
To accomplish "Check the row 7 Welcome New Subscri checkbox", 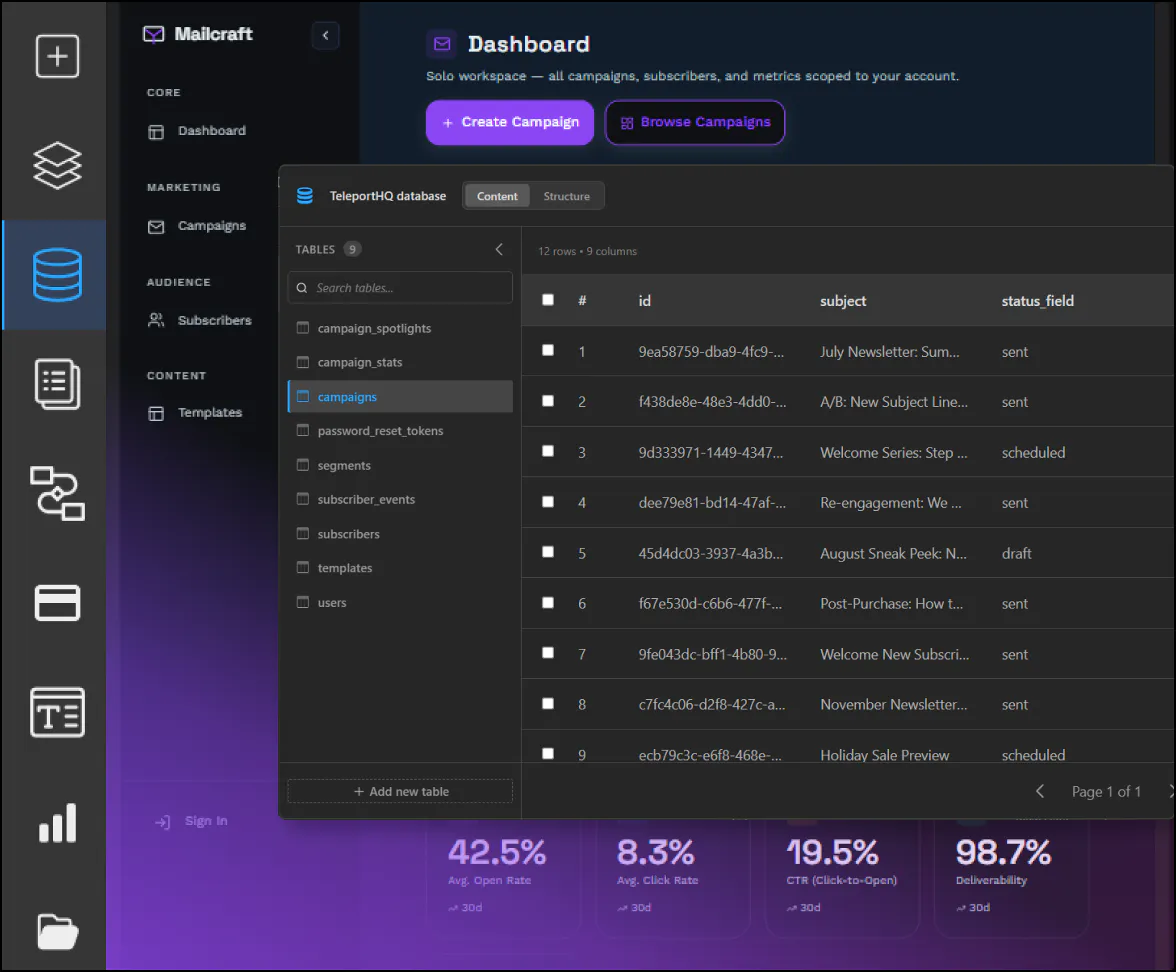I will (x=548, y=653).
